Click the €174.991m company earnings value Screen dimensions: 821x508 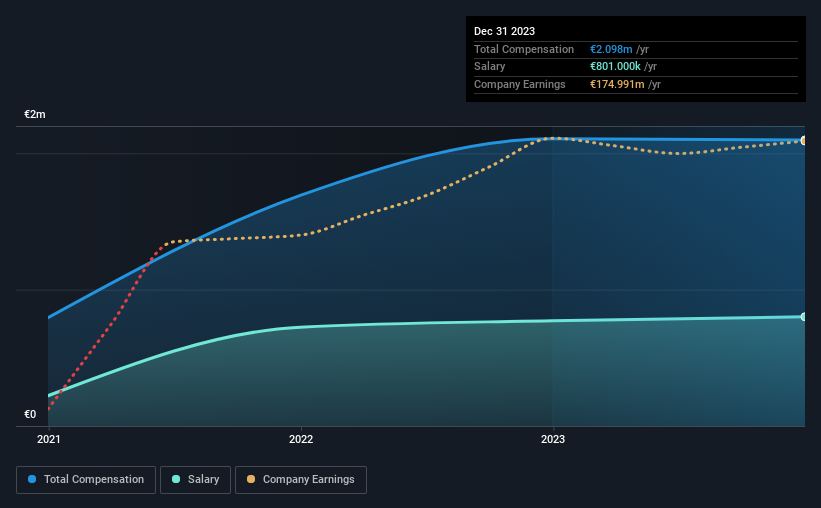pos(617,84)
